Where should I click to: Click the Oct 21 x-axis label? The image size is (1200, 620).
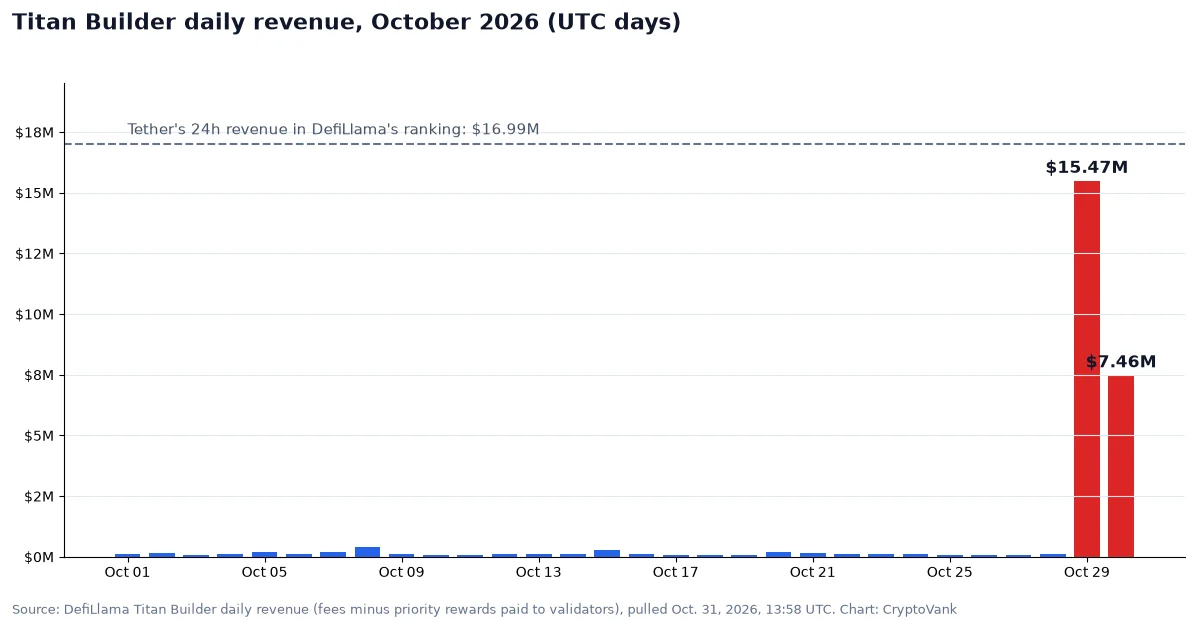pyautogui.click(x=812, y=572)
